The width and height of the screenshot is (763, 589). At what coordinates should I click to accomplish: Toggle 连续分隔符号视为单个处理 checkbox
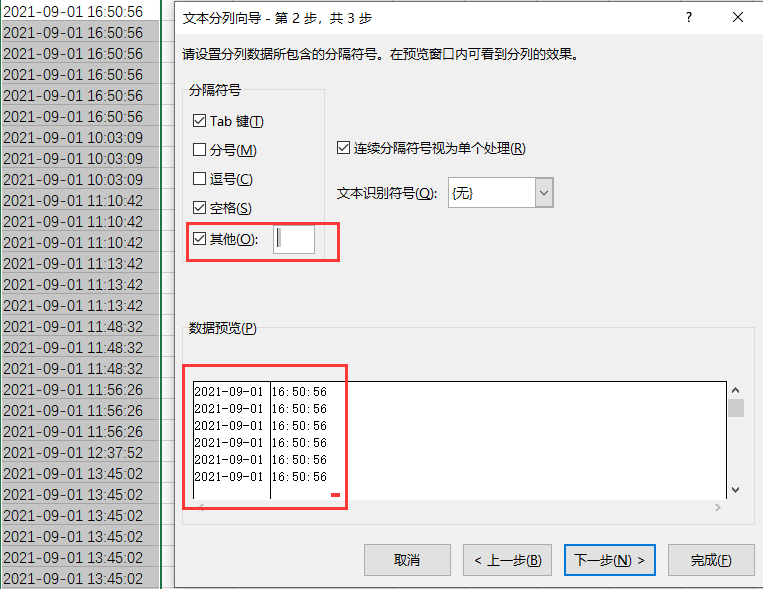click(344, 148)
